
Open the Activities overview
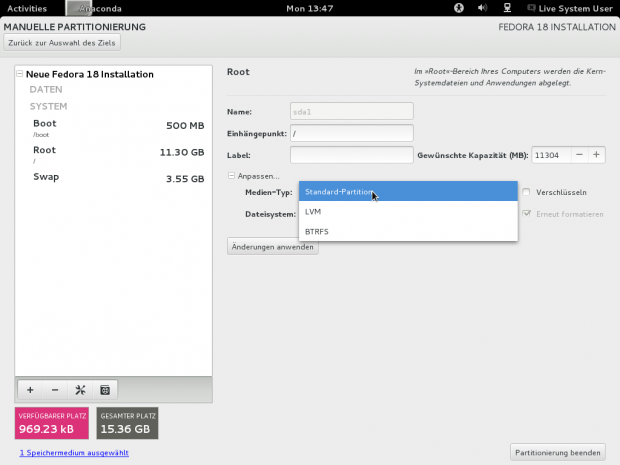27,8
